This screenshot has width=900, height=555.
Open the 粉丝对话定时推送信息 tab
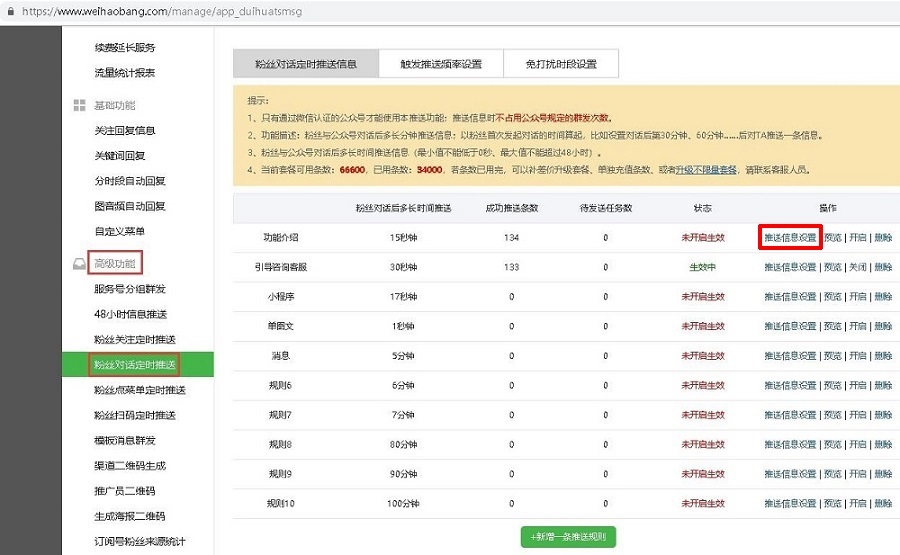point(306,64)
